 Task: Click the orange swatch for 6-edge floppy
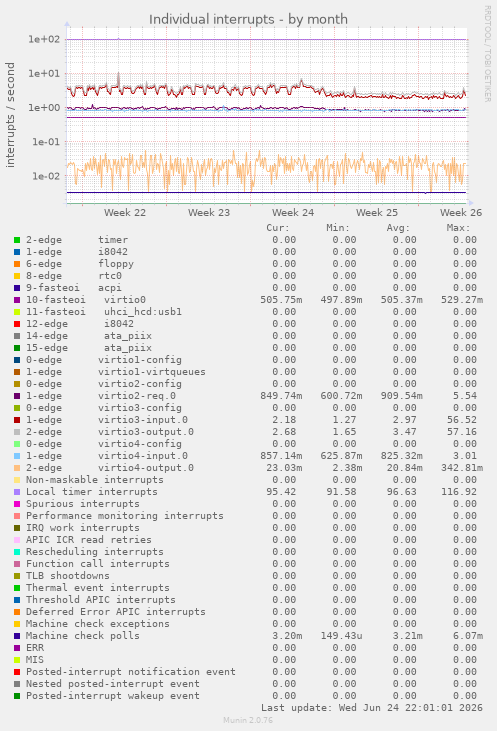tap(17, 264)
